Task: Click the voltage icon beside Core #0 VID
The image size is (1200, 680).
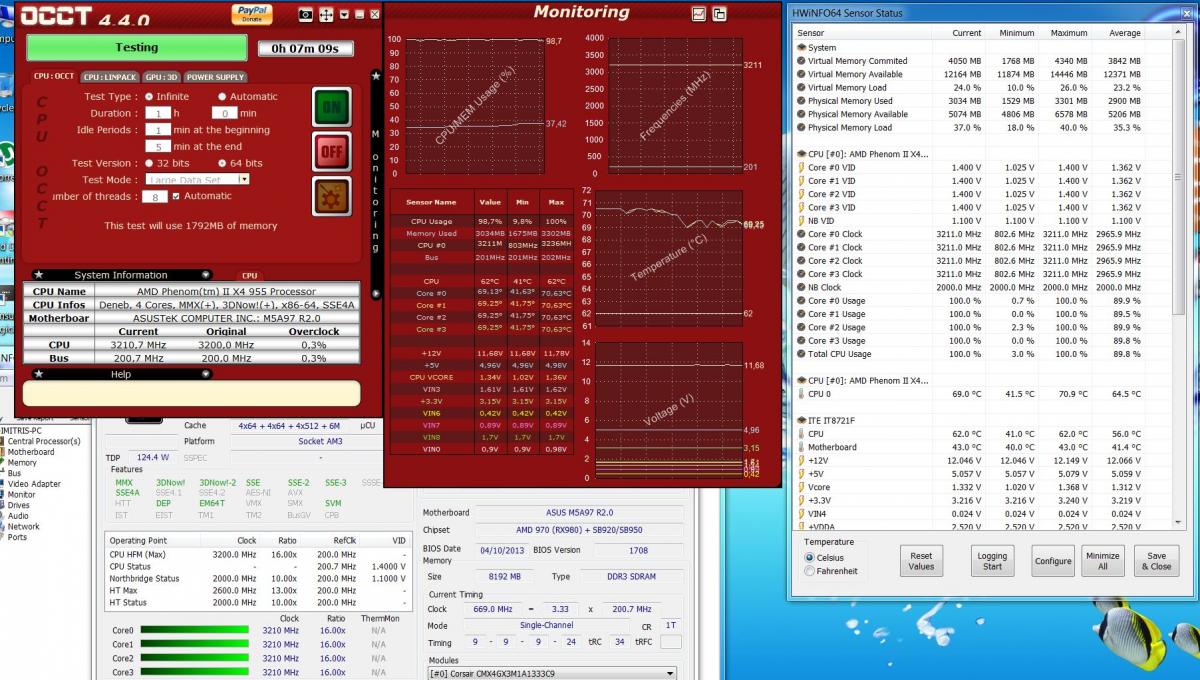Action: (x=801, y=167)
